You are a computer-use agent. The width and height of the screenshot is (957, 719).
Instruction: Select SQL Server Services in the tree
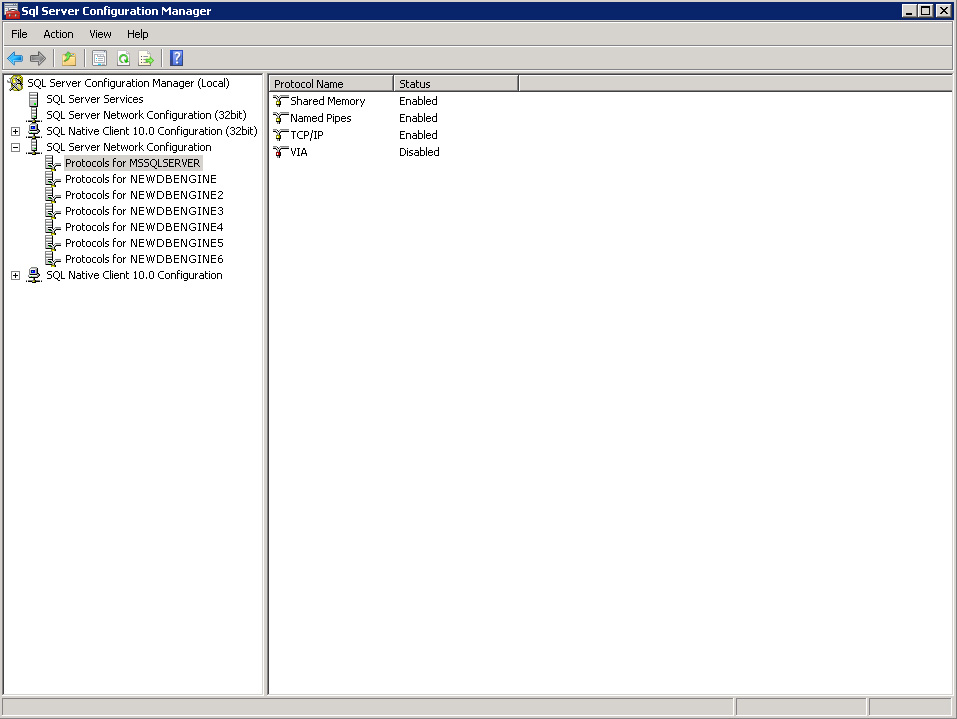[95, 99]
